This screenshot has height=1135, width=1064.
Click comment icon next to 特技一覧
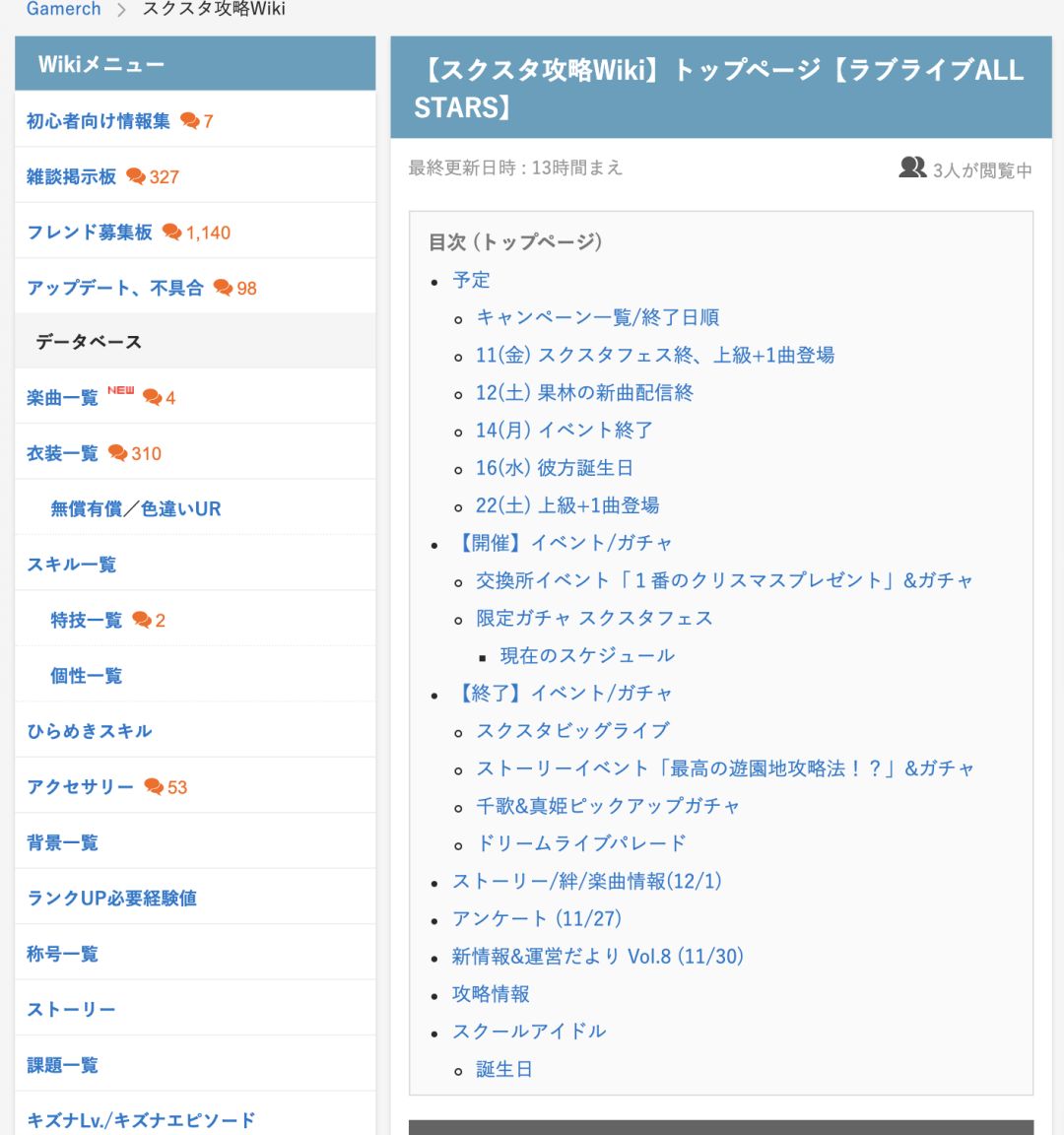[142, 621]
